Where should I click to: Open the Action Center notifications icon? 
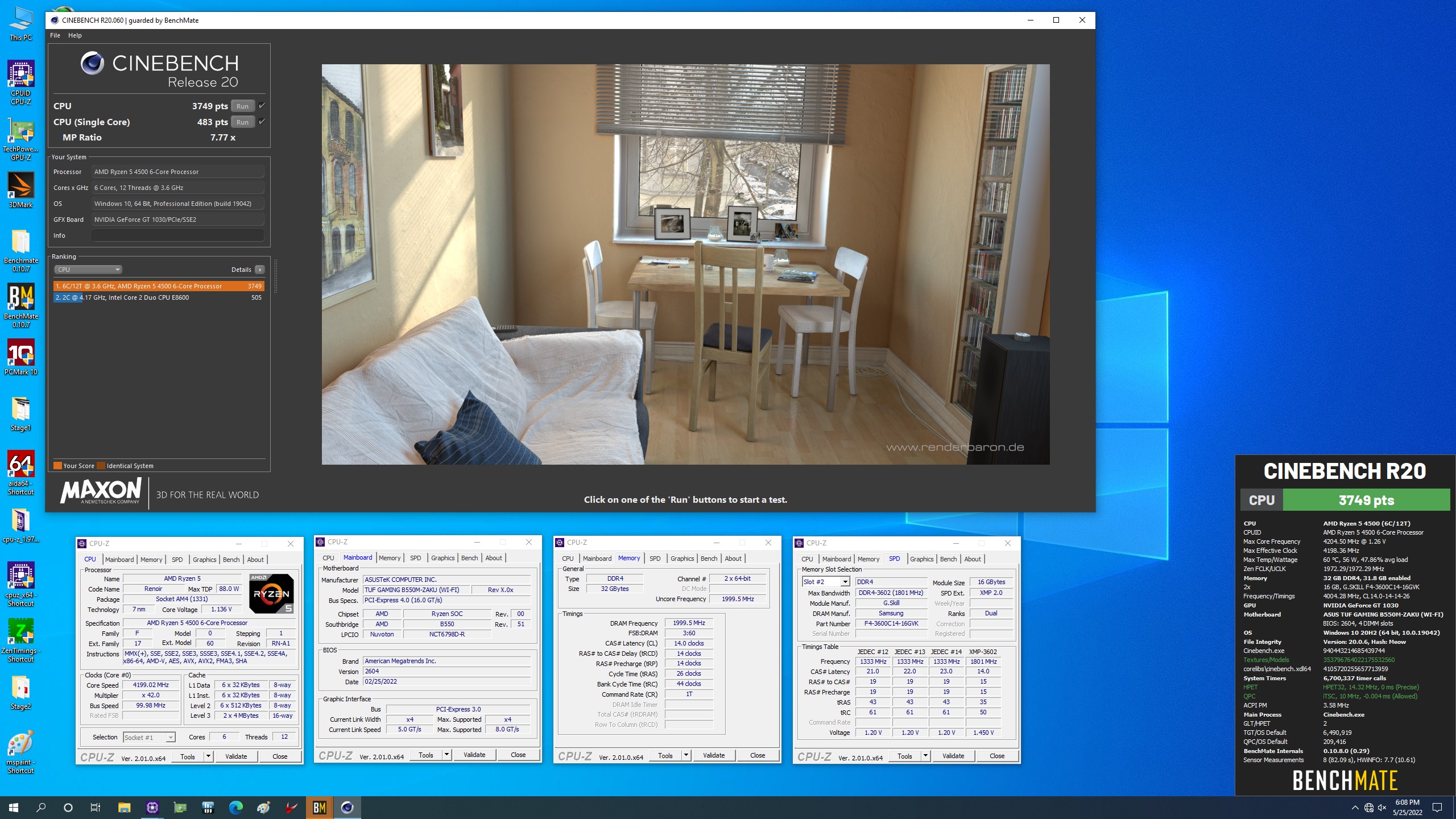click(x=1437, y=808)
